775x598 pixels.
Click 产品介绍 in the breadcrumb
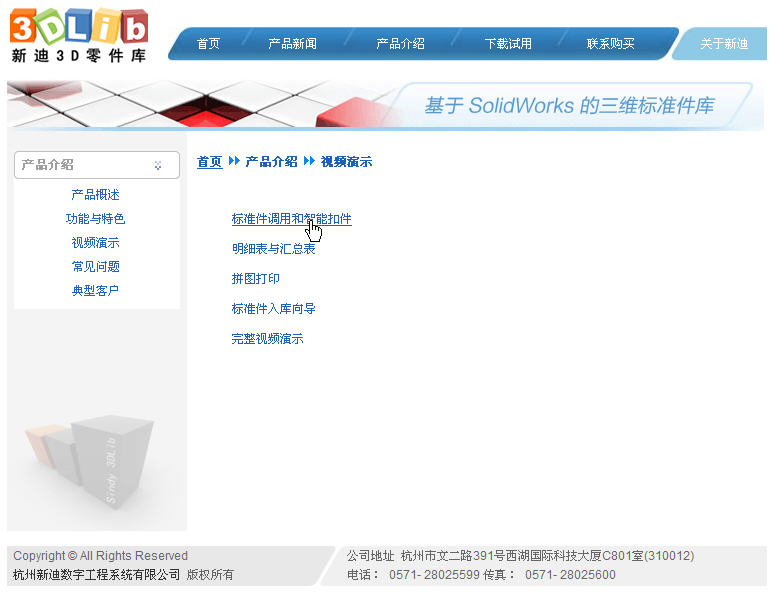point(271,162)
